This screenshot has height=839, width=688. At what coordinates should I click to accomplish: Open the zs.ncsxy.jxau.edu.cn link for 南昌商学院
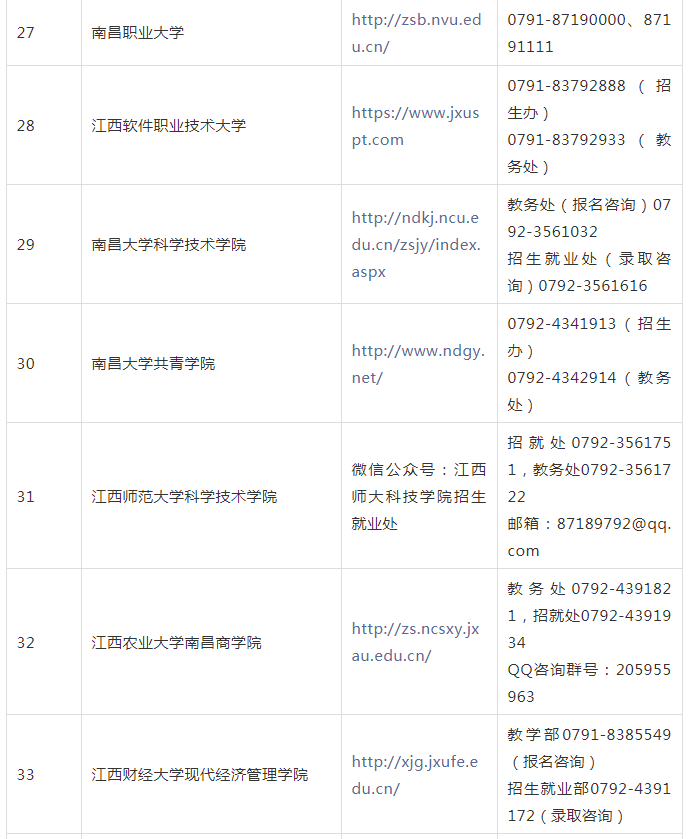click(415, 642)
